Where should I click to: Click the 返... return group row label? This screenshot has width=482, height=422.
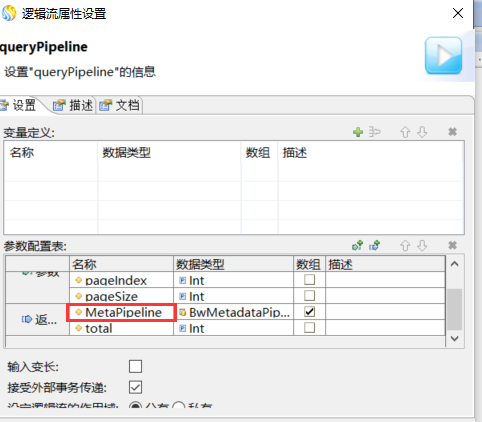click(x=37, y=319)
